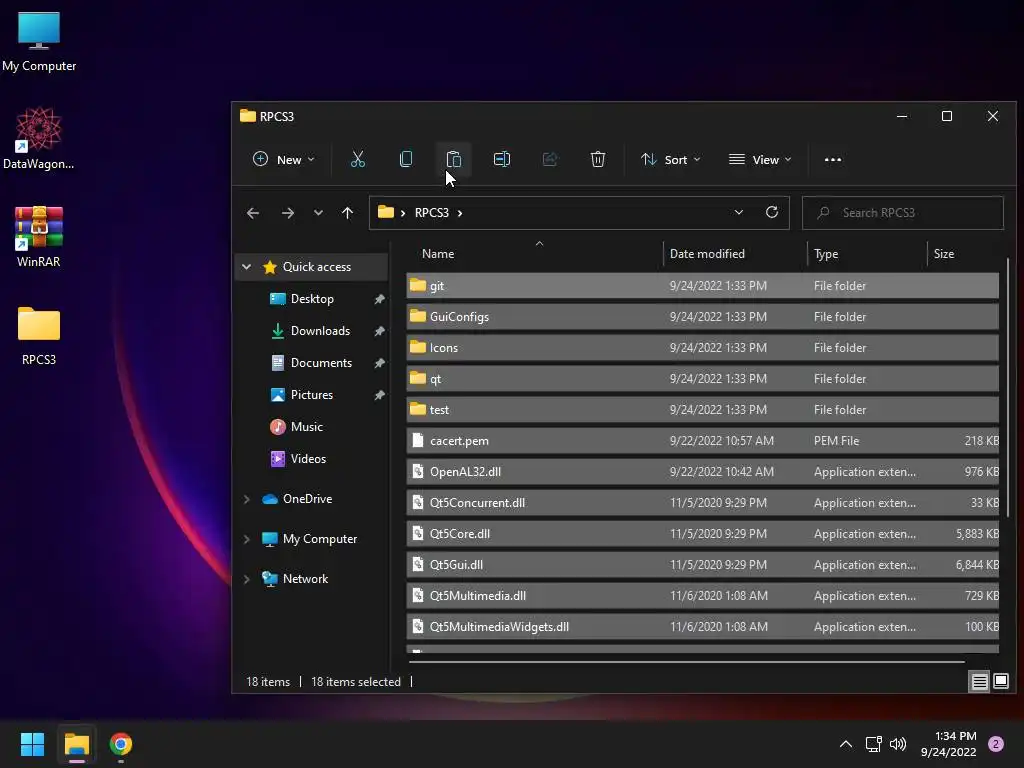Open the See more three-dots menu
Viewport: 1024px width, 768px height.
[833, 159]
